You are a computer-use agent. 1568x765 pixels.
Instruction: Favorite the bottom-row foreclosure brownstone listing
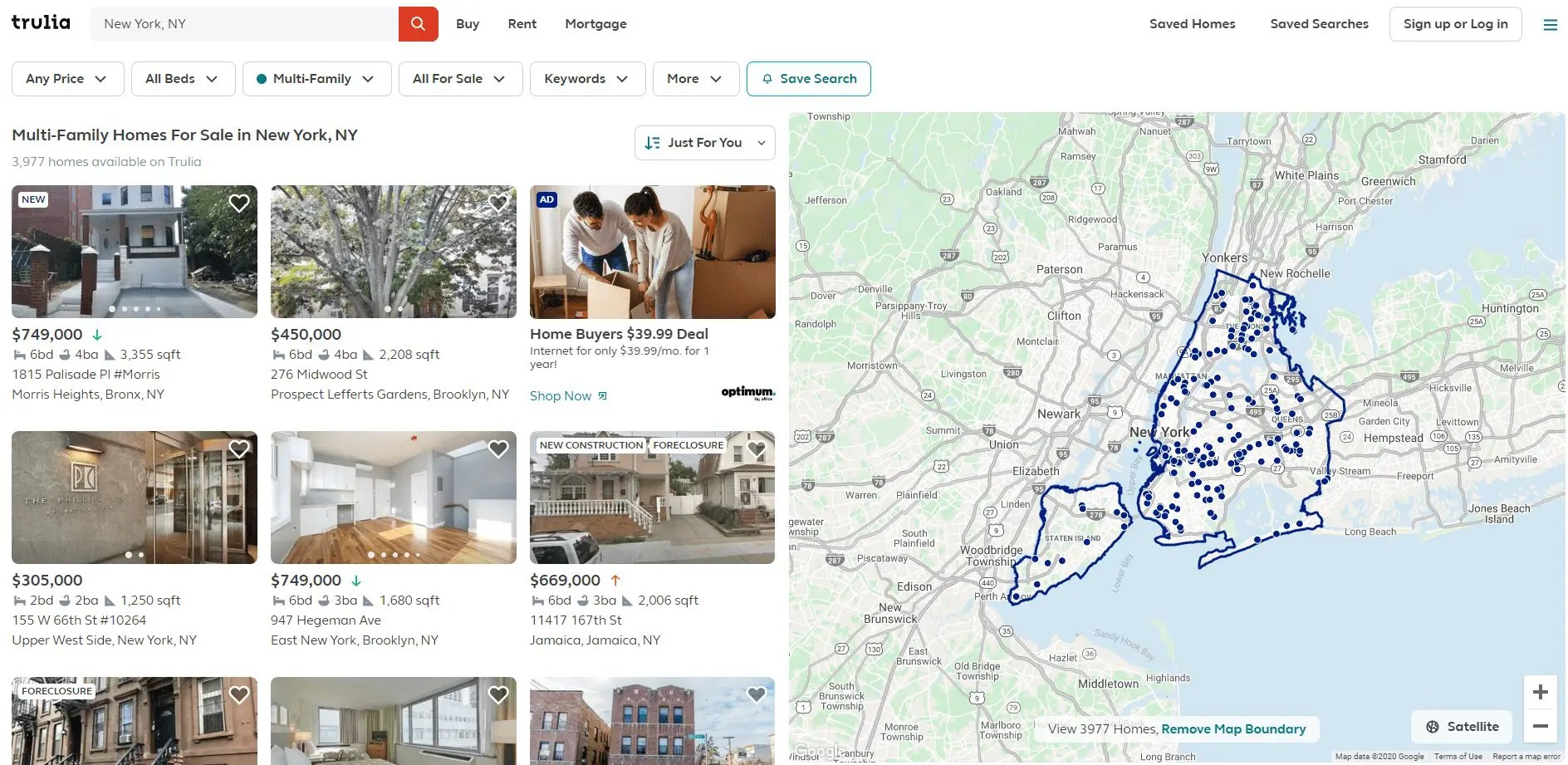(239, 695)
